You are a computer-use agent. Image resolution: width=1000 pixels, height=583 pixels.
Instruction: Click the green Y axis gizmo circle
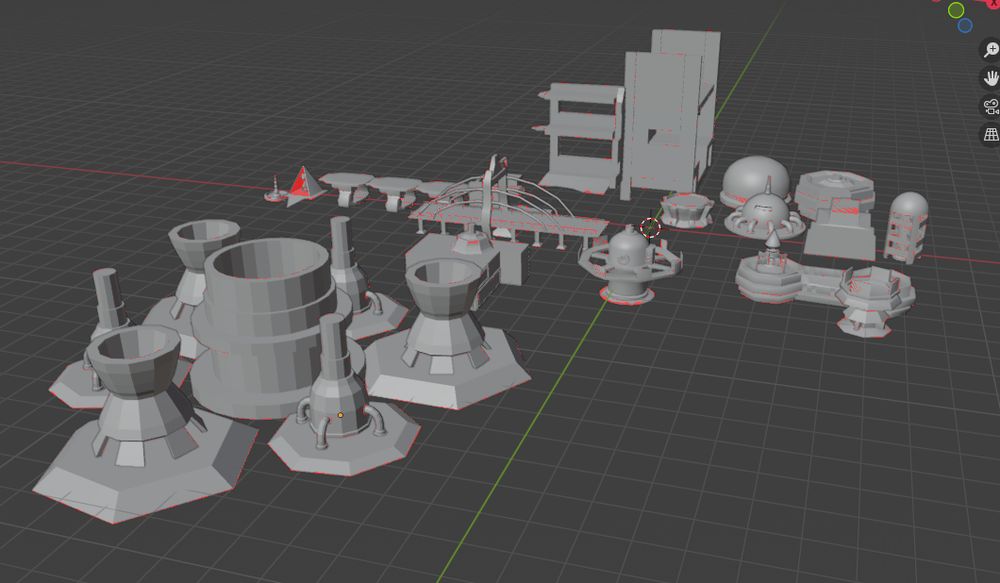coord(955,10)
